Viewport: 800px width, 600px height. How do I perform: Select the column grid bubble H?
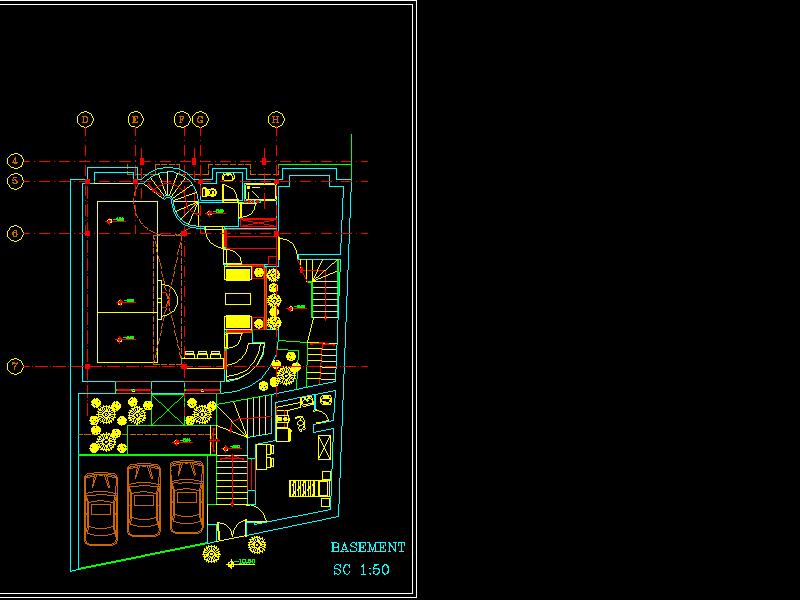pyautogui.click(x=276, y=120)
